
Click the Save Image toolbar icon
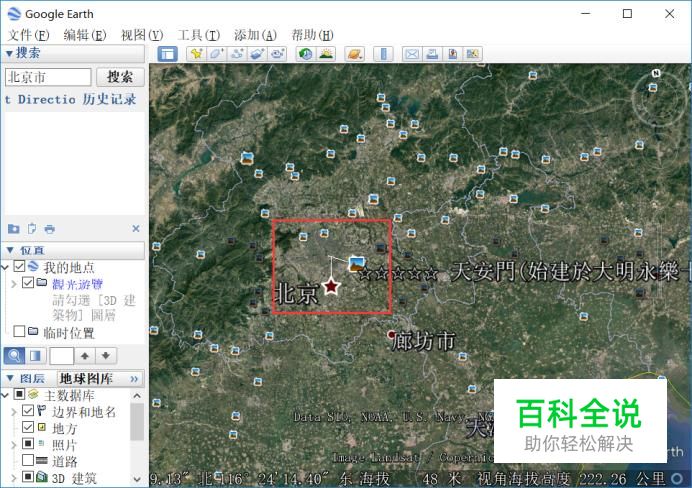click(x=452, y=54)
